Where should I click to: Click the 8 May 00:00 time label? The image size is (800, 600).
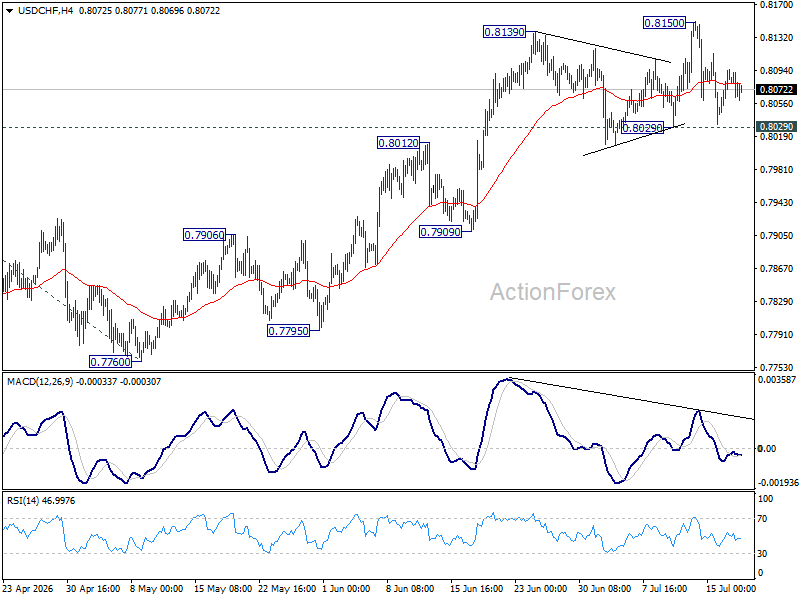click(x=156, y=589)
